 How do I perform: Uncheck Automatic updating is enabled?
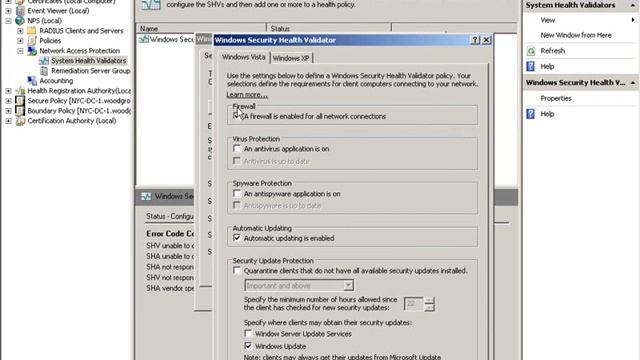(237, 238)
